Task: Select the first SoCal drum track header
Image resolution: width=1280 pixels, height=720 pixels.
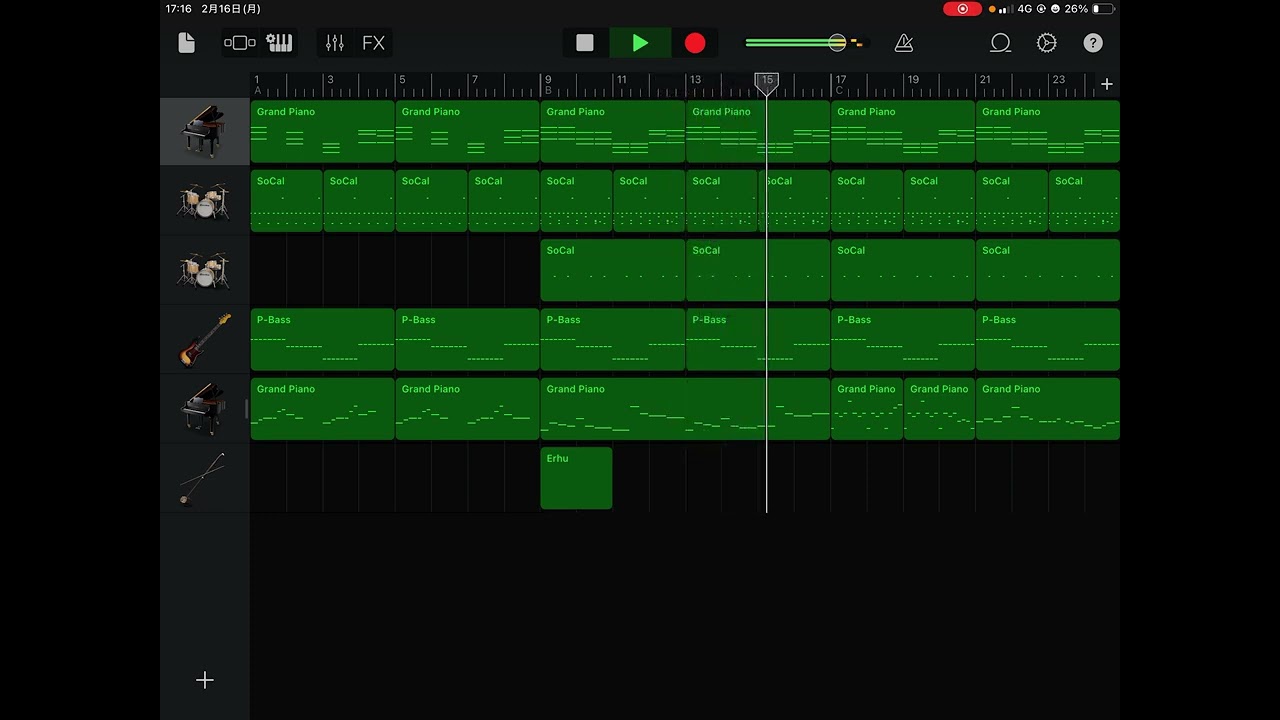Action: click(205, 201)
